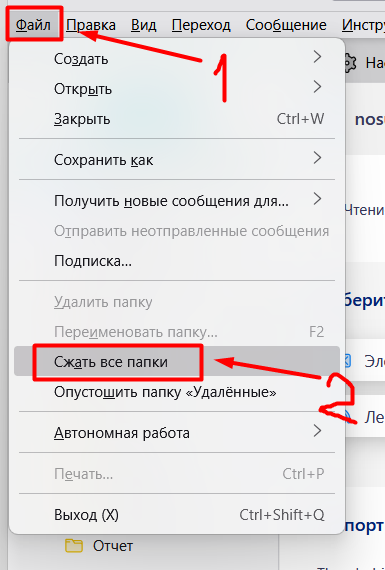This screenshot has width=385, height=570.
Task: Select Подписка… menu entry
Action: click(177, 261)
